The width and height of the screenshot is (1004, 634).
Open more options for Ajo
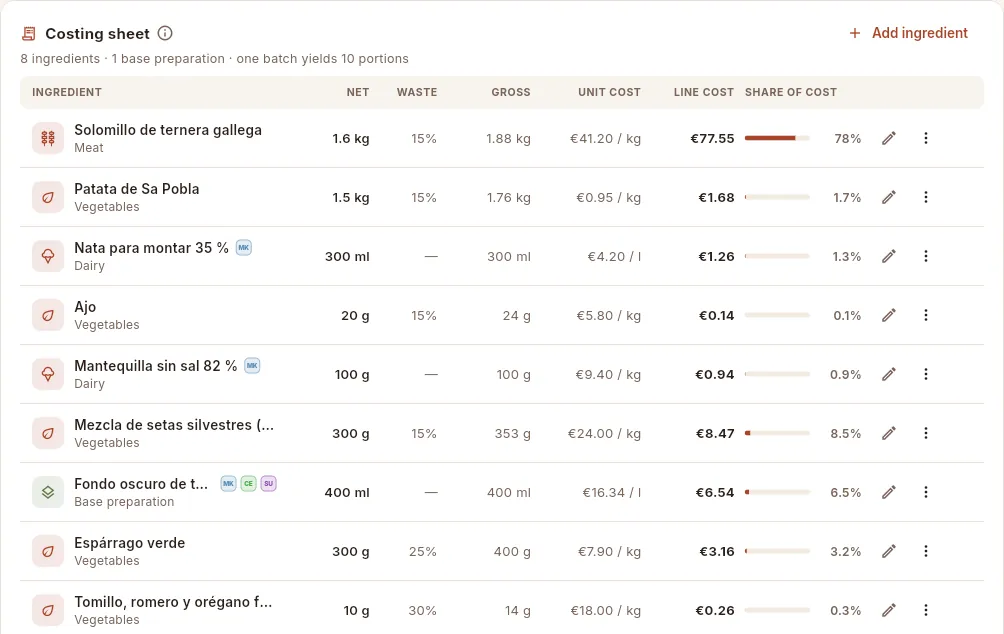point(926,315)
